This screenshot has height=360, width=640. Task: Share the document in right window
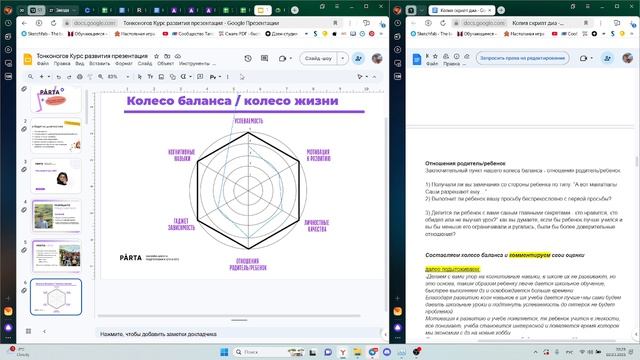pos(607,58)
